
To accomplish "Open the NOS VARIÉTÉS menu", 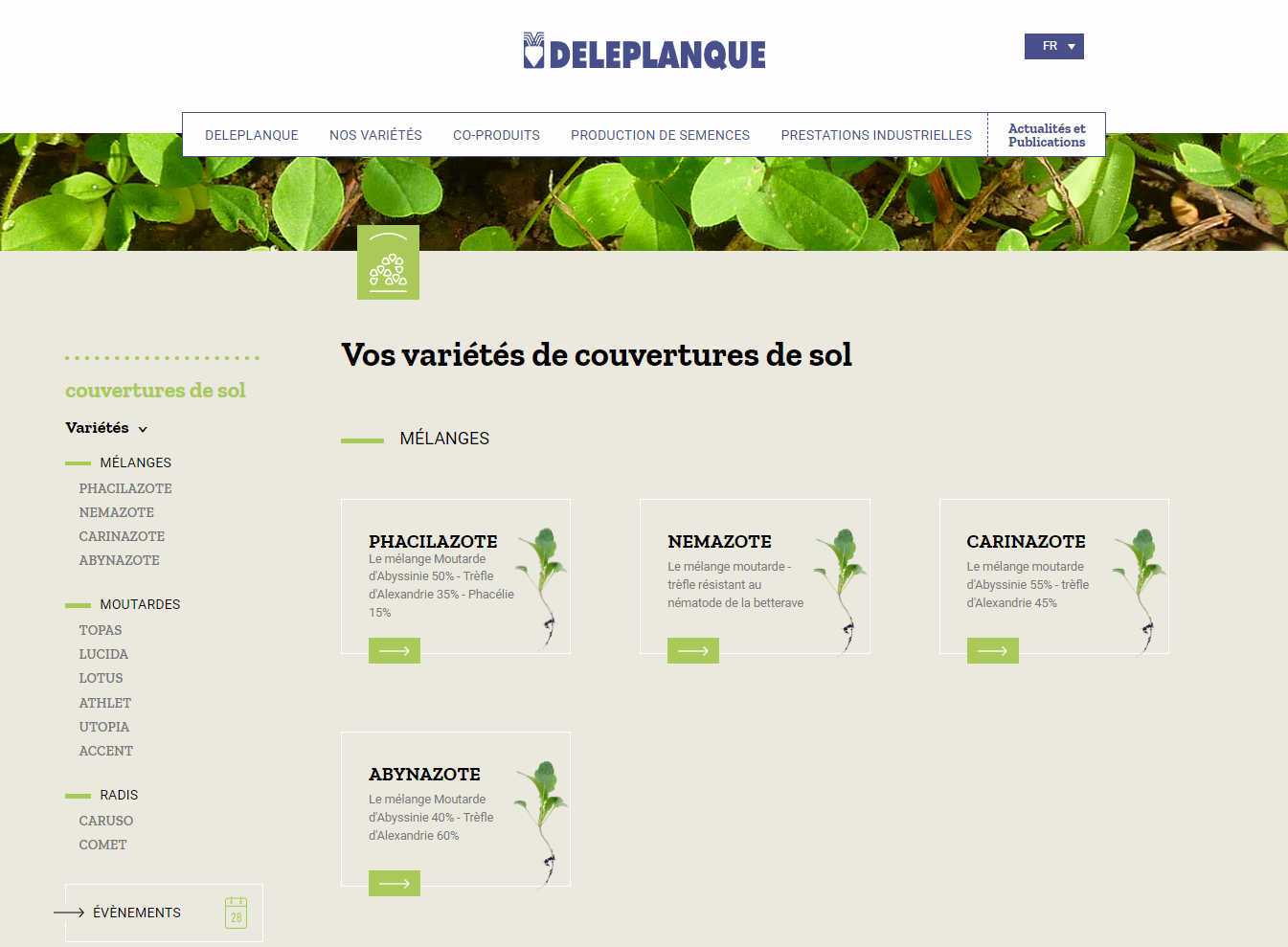I will coord(375,135).
